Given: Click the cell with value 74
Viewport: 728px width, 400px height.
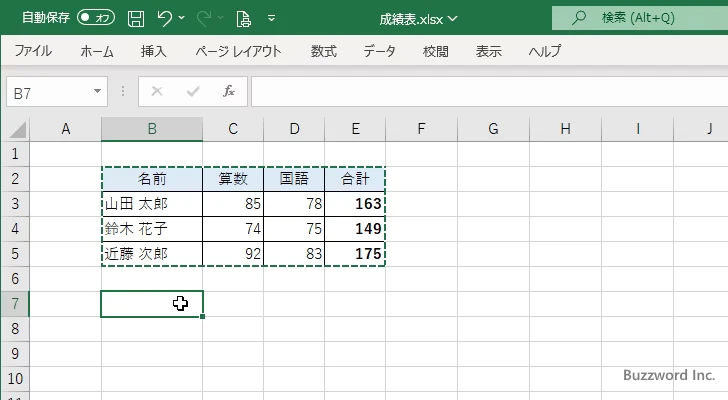Looking at the screenshot, I should coord(233,229).
